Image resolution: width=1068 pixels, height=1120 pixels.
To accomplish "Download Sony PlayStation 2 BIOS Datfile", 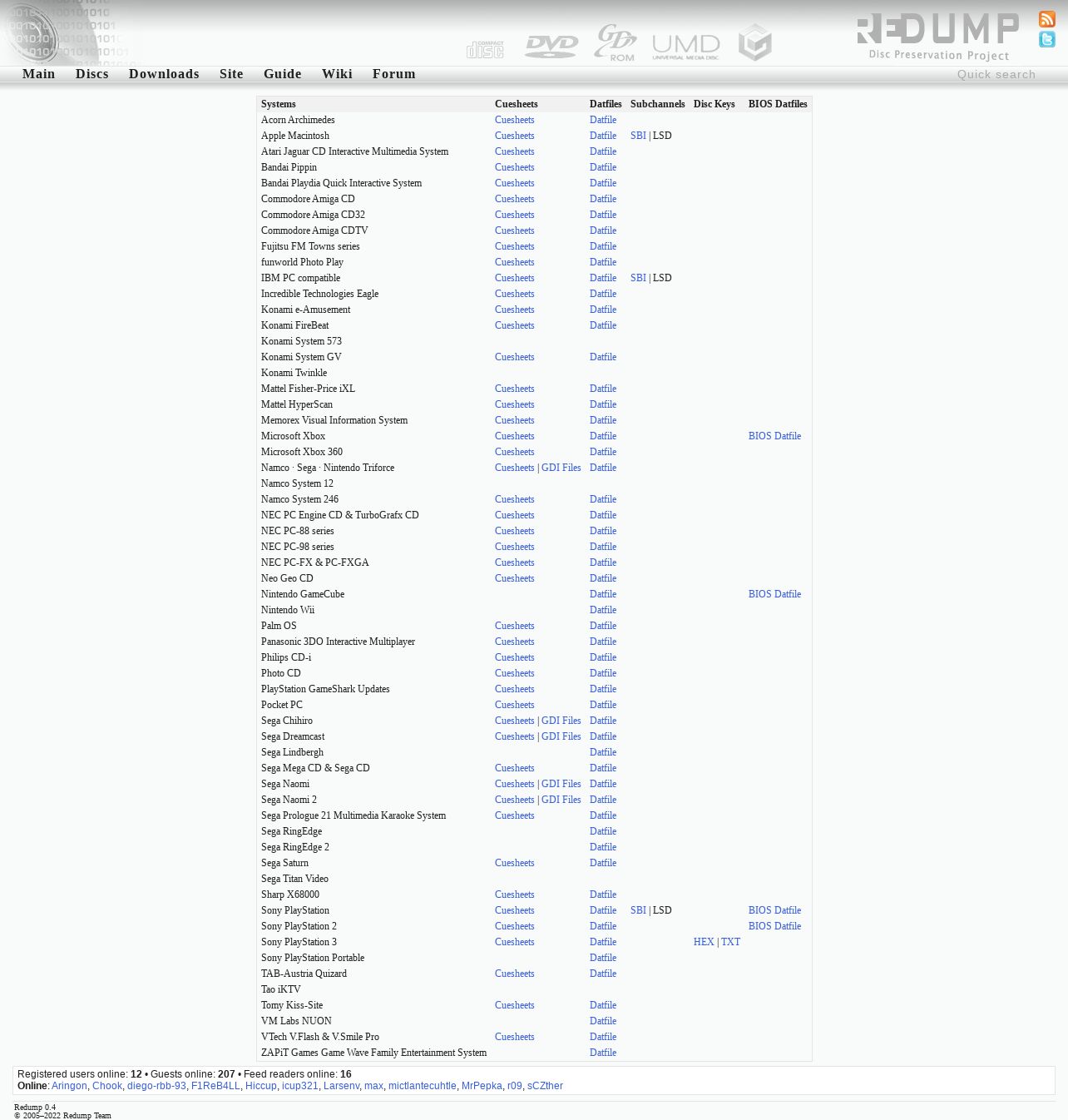I will (774, 926).
